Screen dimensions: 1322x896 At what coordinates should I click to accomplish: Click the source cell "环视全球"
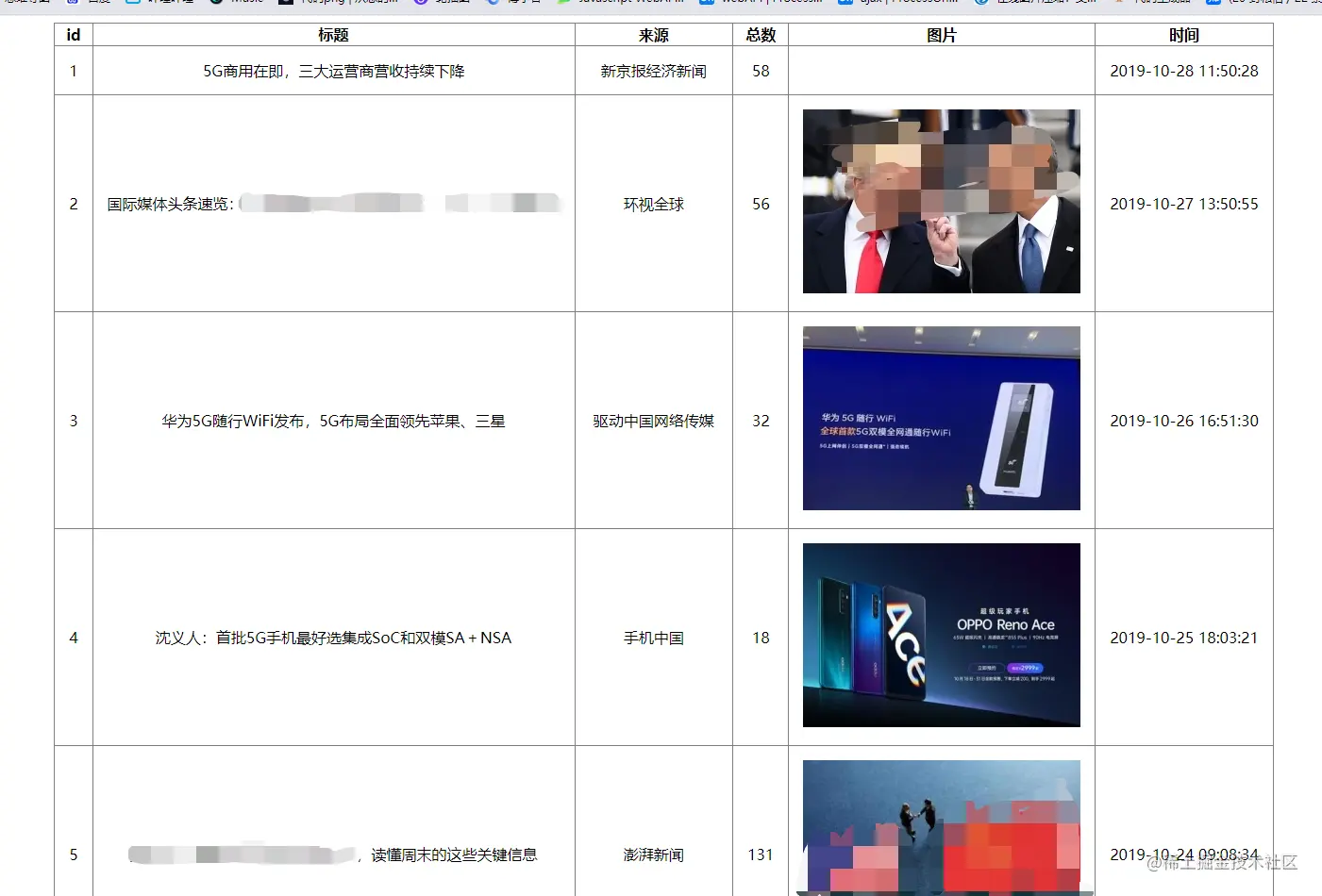[x=654, y=204]
